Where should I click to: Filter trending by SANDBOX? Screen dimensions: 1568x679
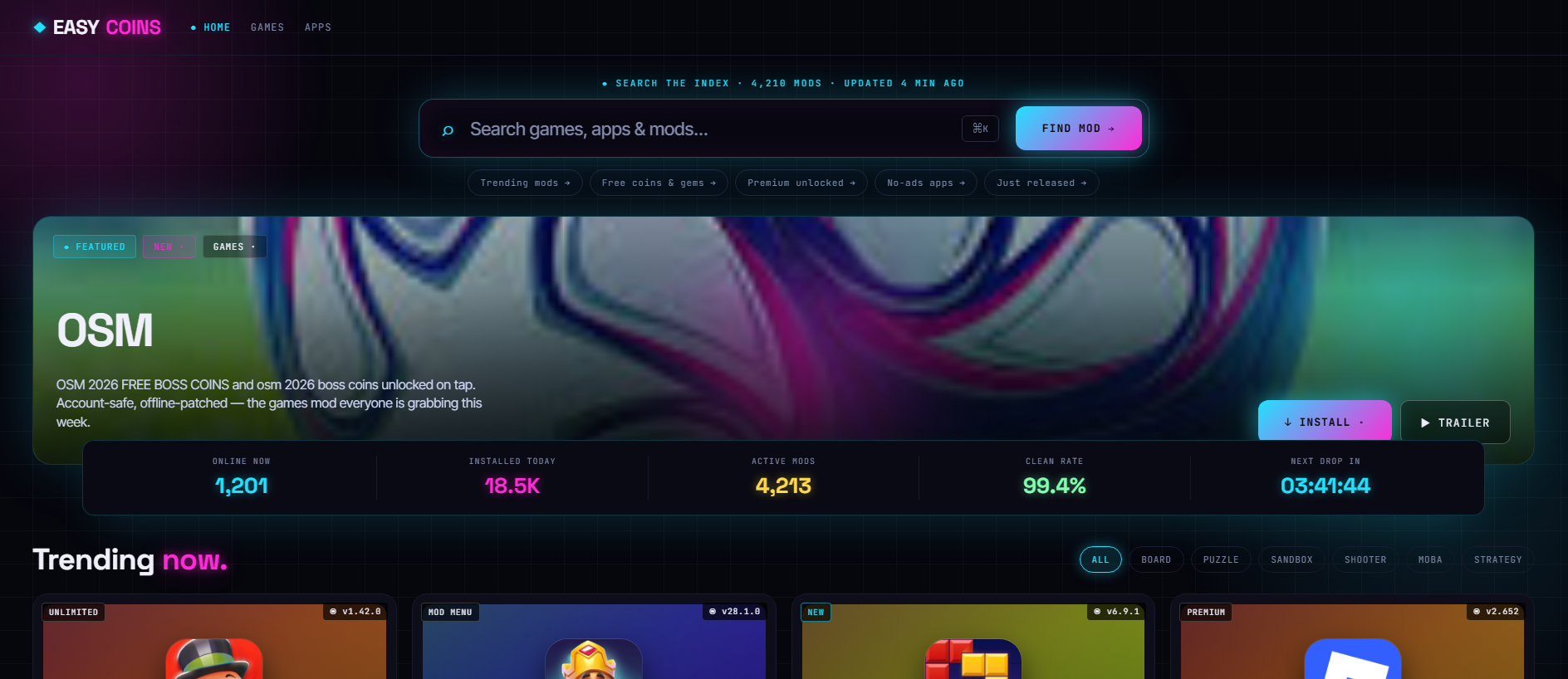coord(1291,559)
